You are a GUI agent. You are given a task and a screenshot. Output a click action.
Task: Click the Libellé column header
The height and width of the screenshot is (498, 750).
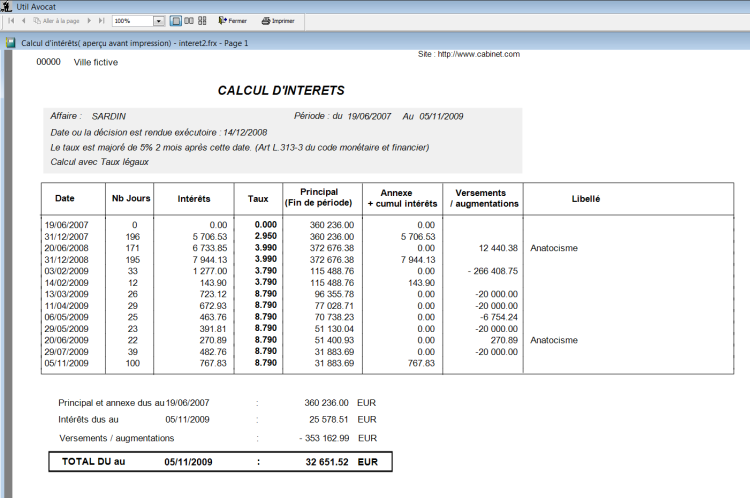[x=585, y=199]
